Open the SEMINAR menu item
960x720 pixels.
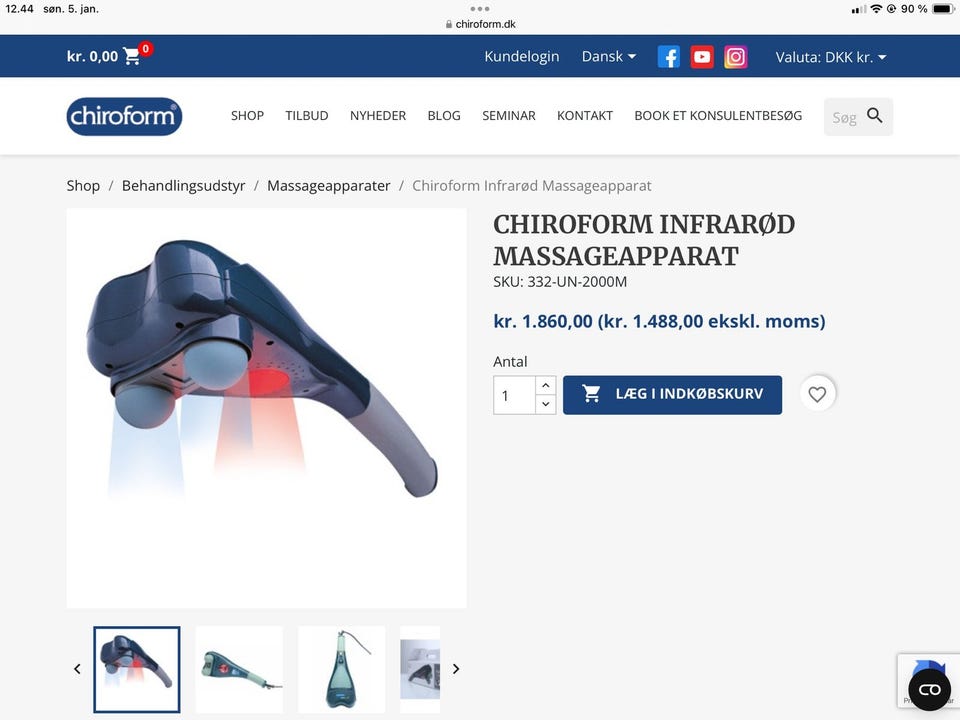[509, 116]
